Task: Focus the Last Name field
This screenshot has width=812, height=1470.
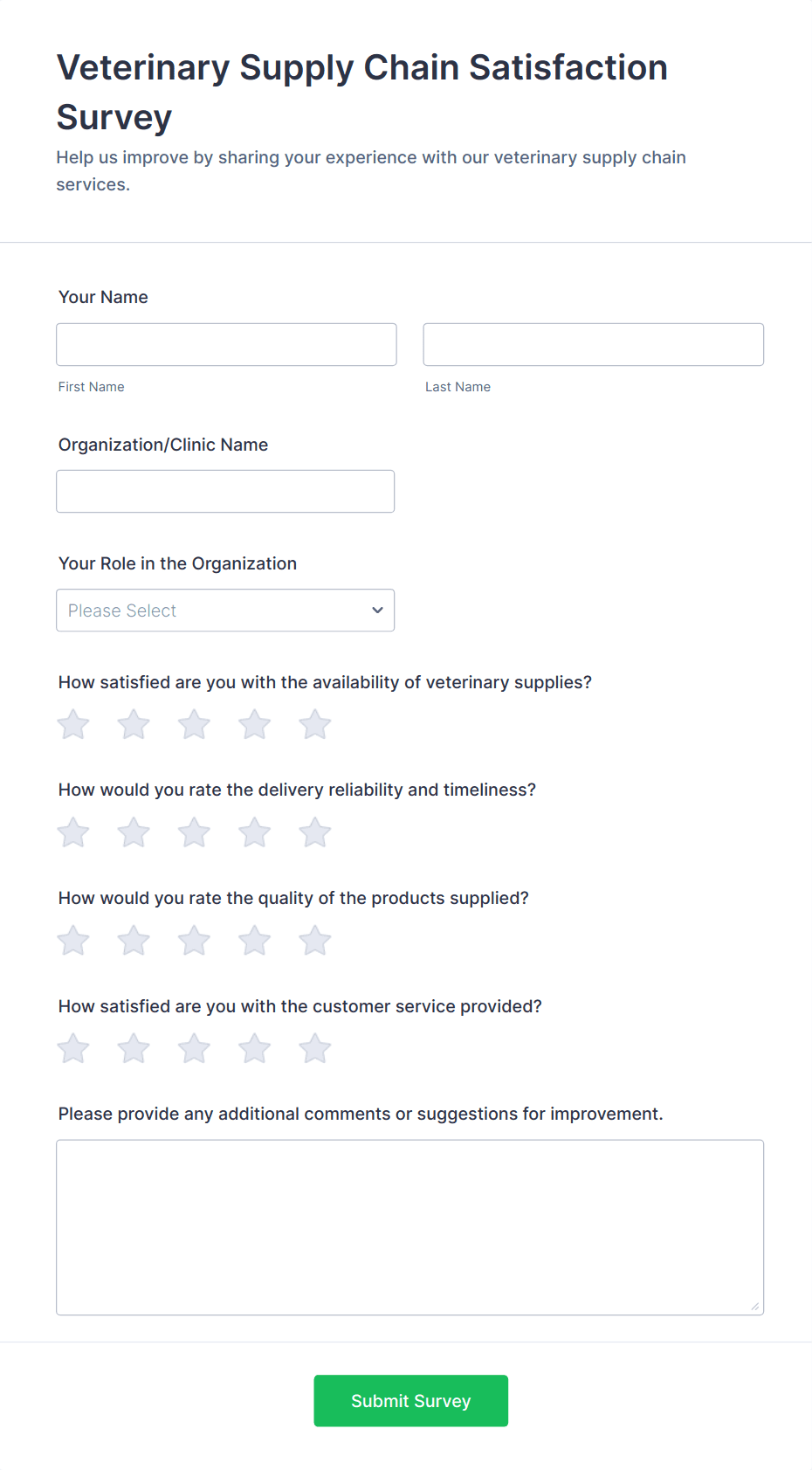Action: [593, 345]
